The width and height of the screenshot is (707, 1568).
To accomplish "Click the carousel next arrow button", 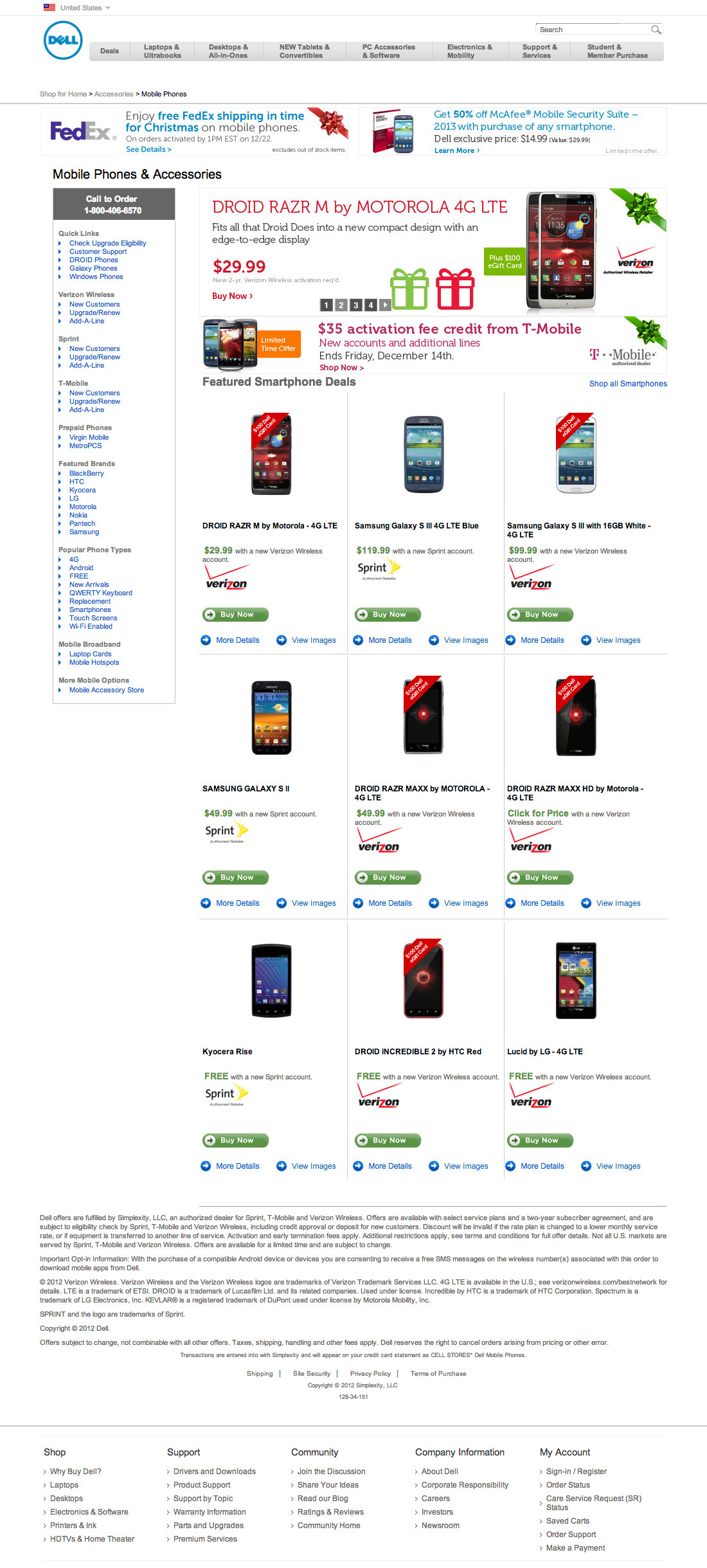I will [x=385, y=305].
